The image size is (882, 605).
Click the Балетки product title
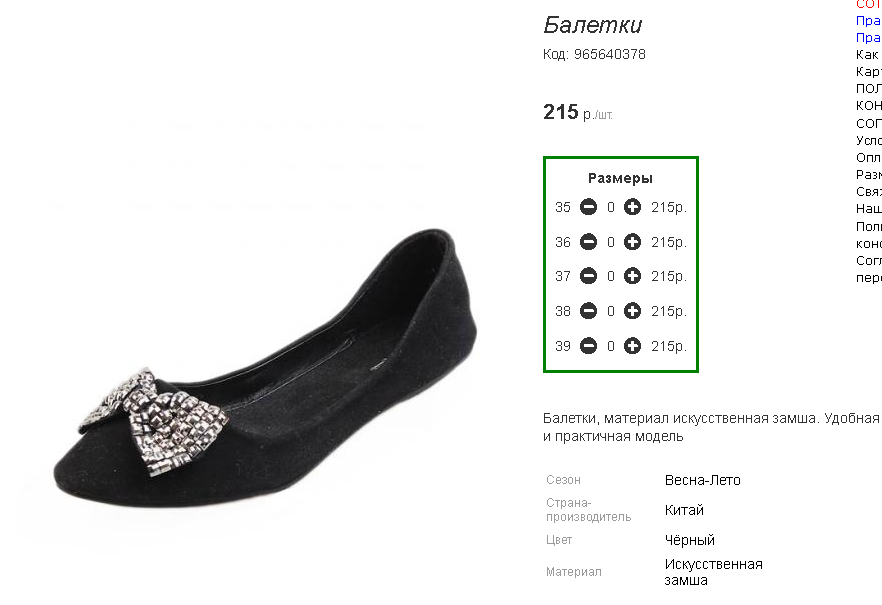click(592, 25)
